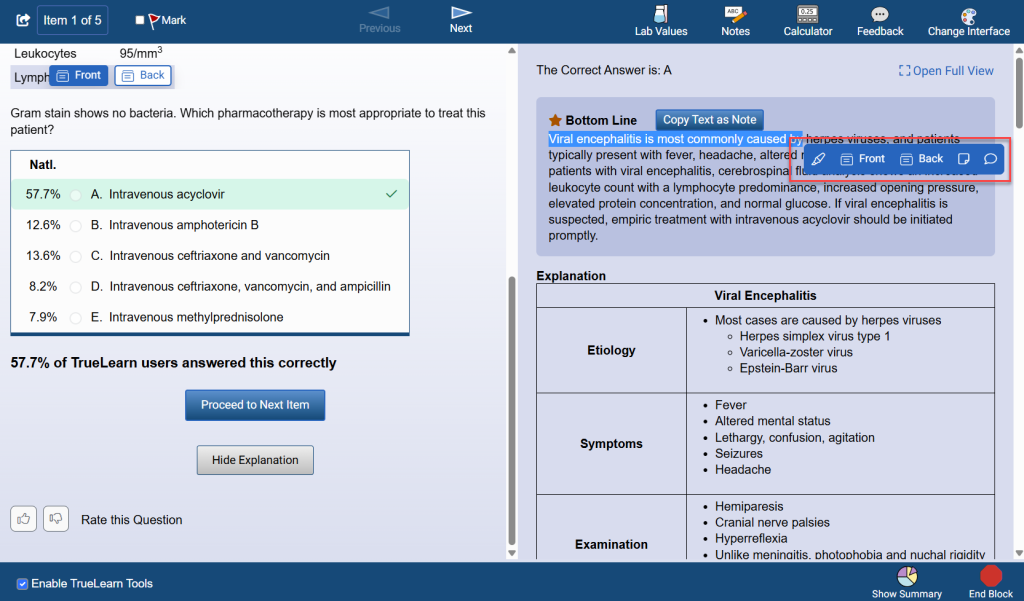Viewport: 1024px width, 601px height.
Task: Open Change Interface palette settings
Action: (968, 21)
